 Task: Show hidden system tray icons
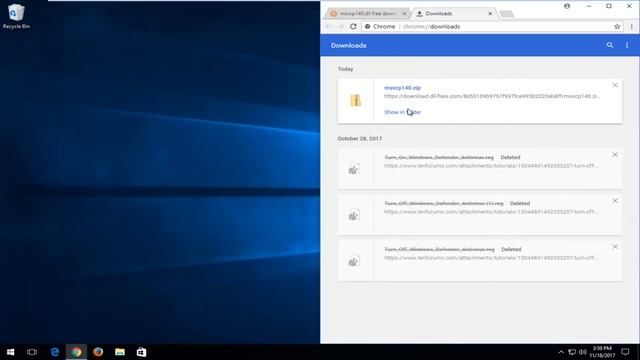pyautogui.click(x=561, y=352)
